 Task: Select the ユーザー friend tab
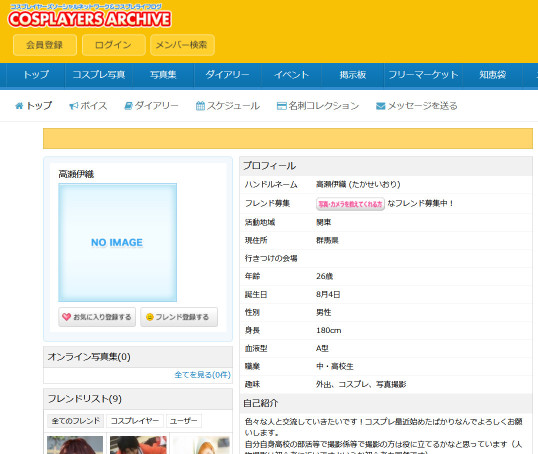tap(184, 421)
